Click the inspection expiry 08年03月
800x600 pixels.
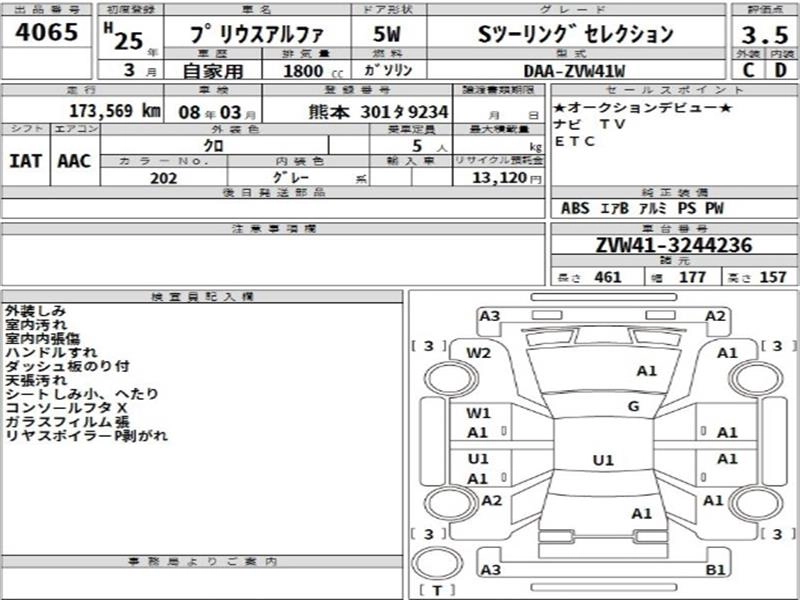click(217, 112)
